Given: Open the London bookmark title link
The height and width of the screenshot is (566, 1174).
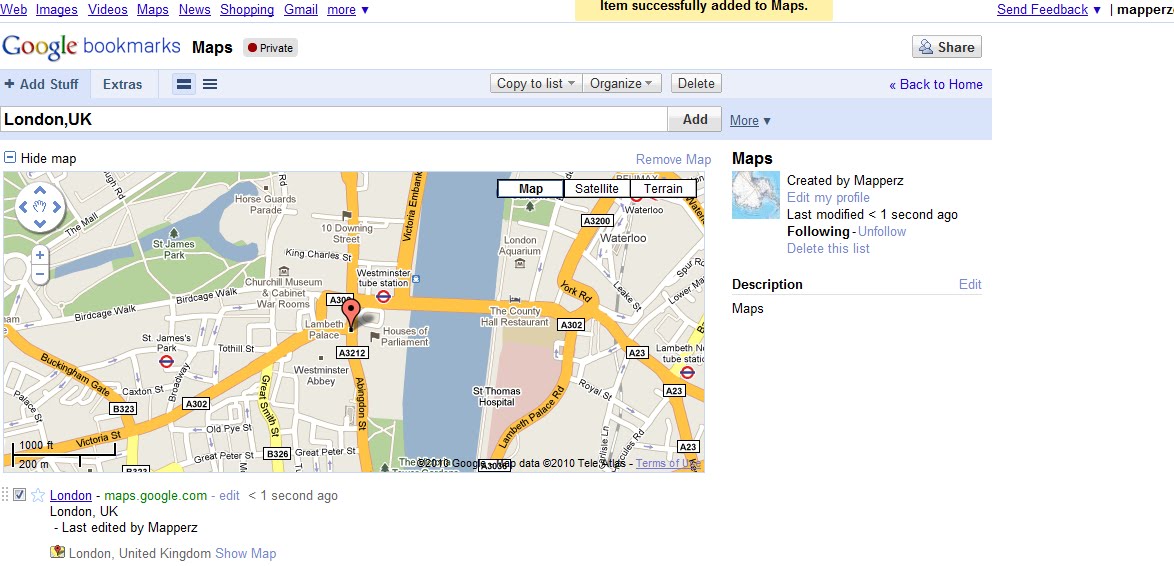Looking at the screenshot, I should point(71,496).
